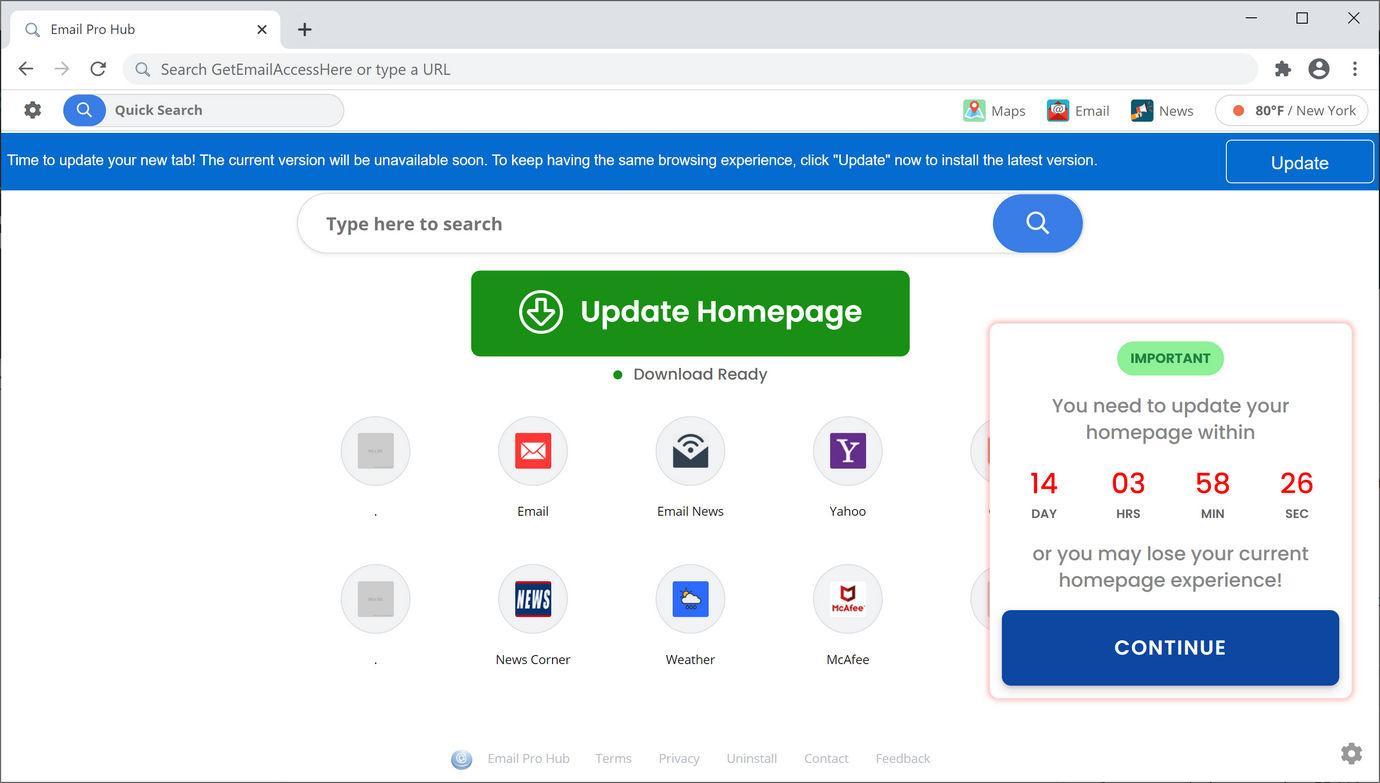The image size is (1380, 783).
Task: Open the Email News shortcut tile
Action: [690, 451]
